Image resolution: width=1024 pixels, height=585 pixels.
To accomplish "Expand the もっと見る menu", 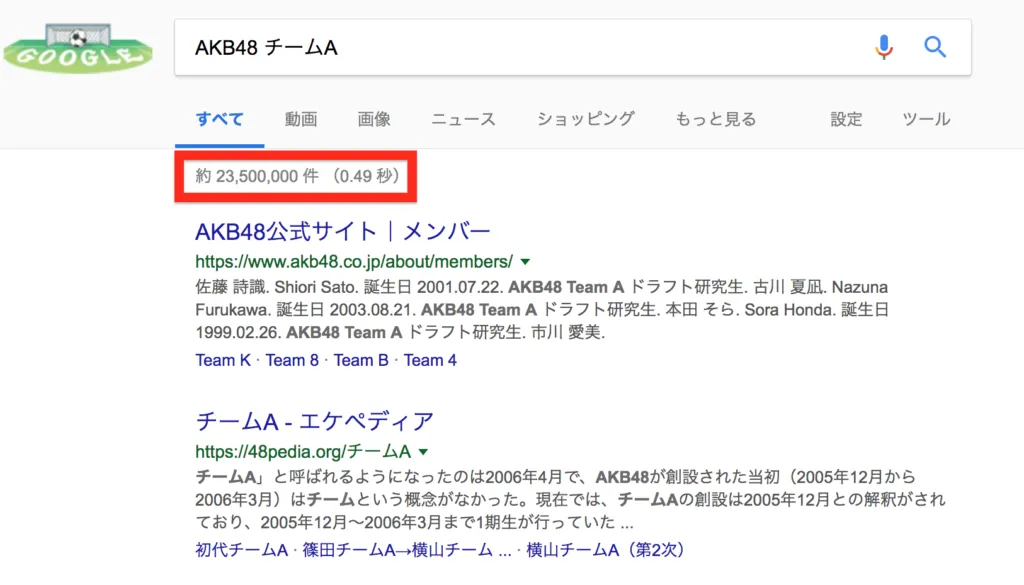I will tap(716, 119).
